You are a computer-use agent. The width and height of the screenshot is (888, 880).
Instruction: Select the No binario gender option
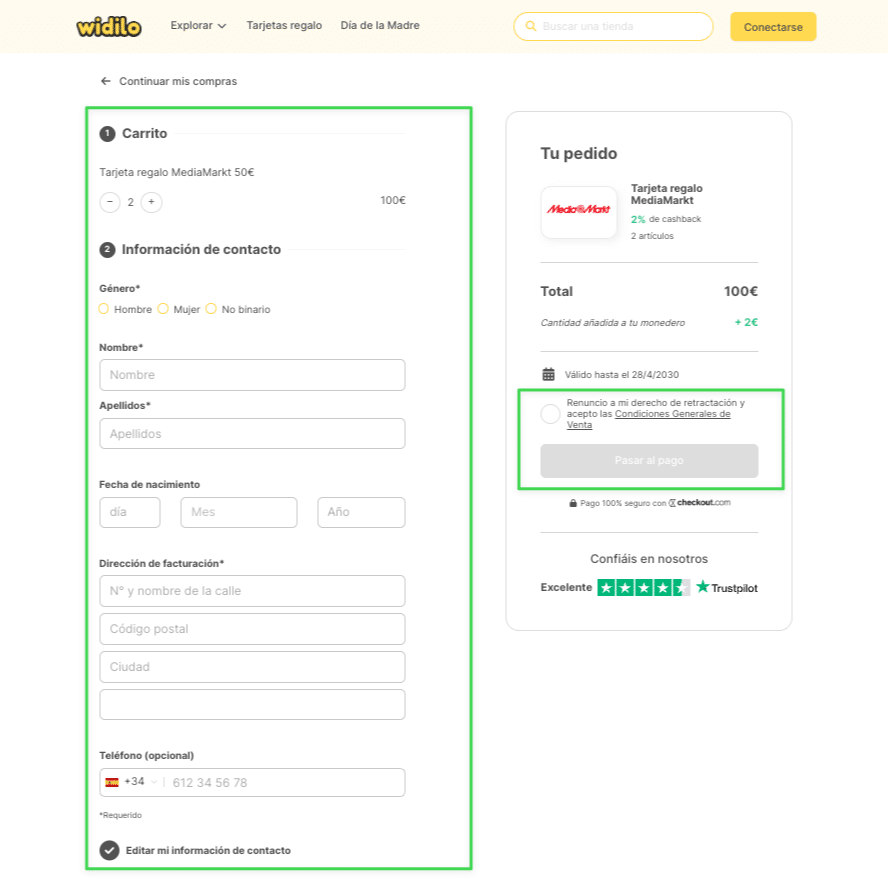(x=211, y=309)
